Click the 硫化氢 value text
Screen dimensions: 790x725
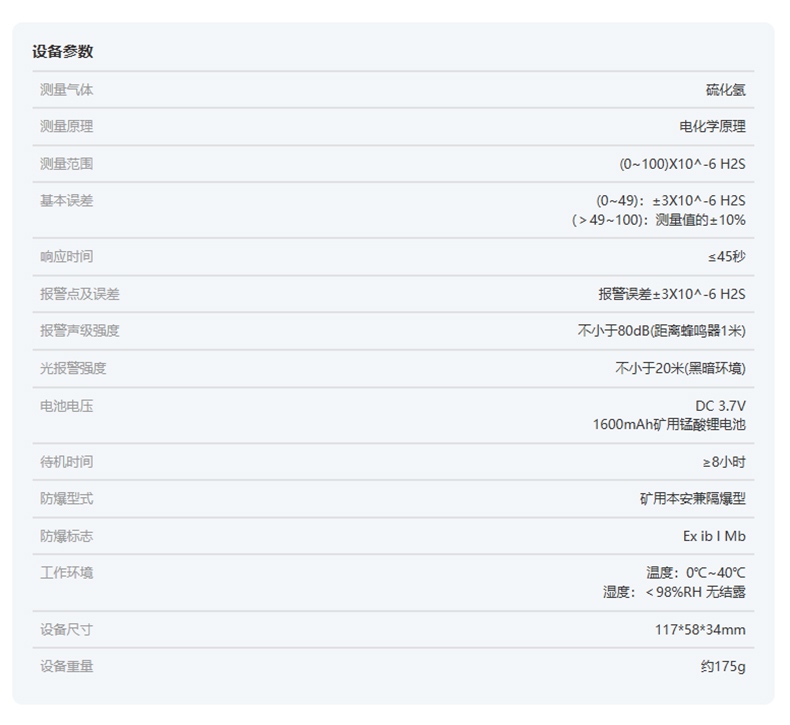725,90
